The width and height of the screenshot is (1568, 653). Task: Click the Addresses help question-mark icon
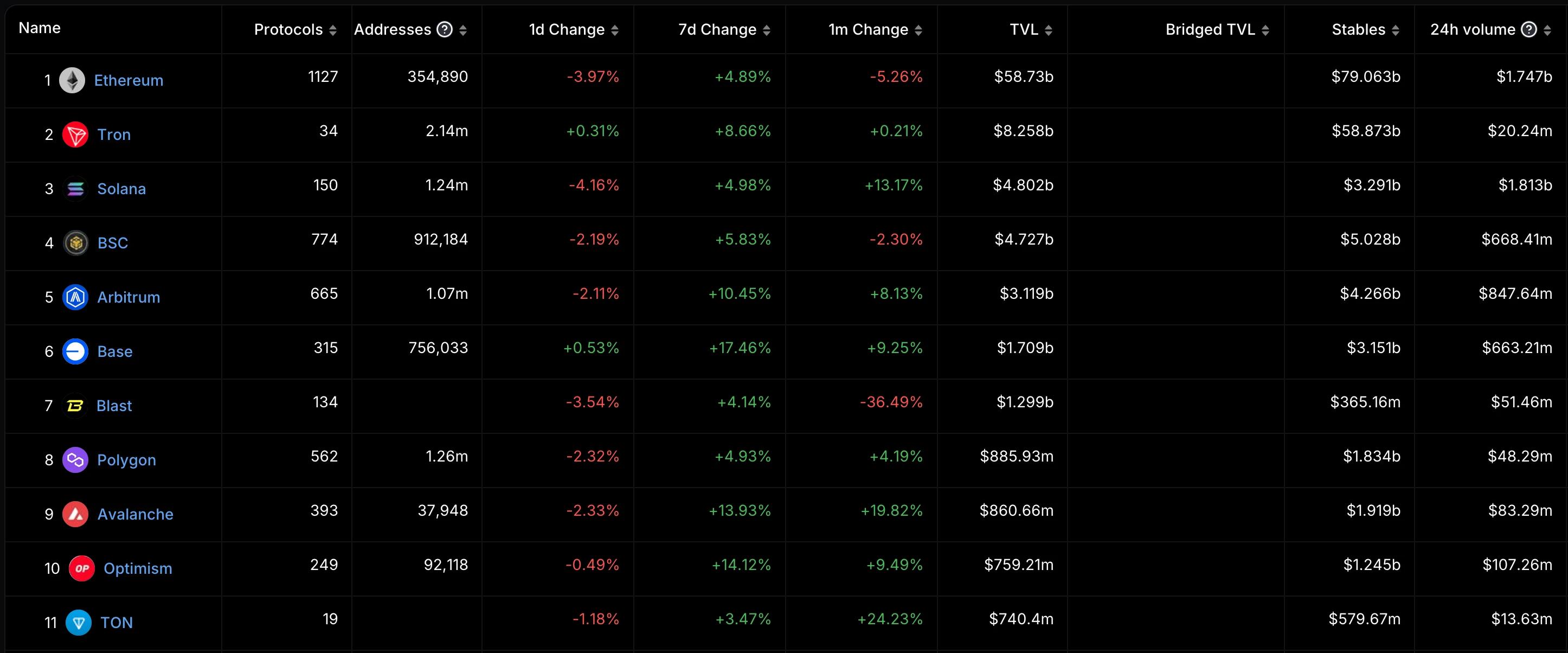coord(445,29)
